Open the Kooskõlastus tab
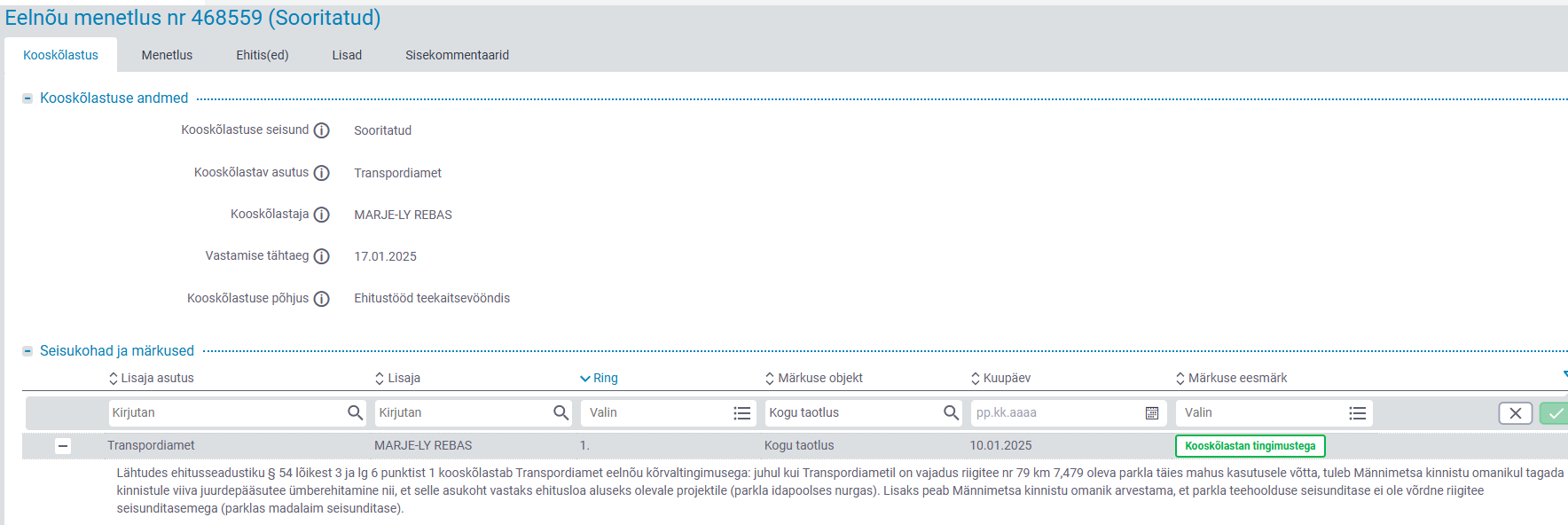Image resolution: width=1568 pixels, height=525 pixels. [60, 55]
